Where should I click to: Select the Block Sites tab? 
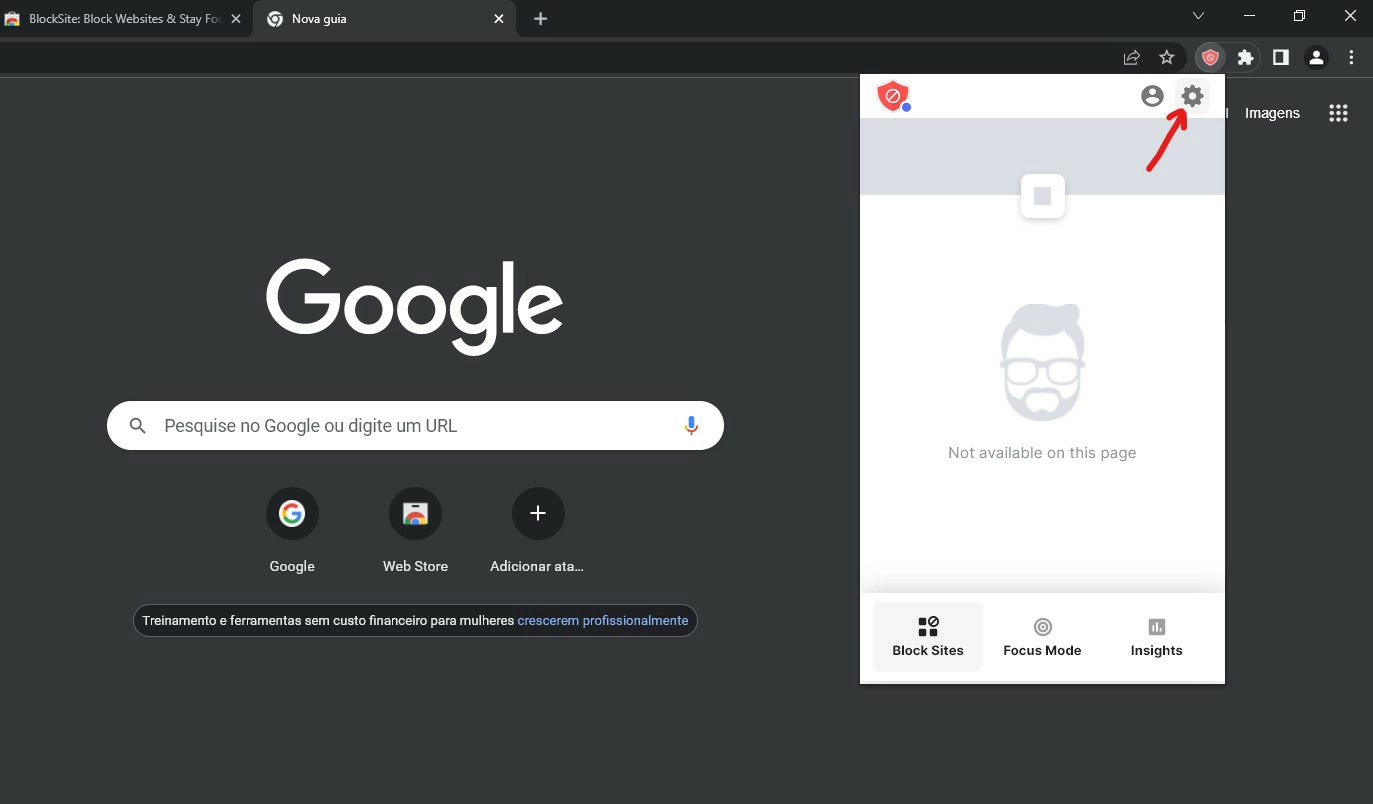coord(928,637)
